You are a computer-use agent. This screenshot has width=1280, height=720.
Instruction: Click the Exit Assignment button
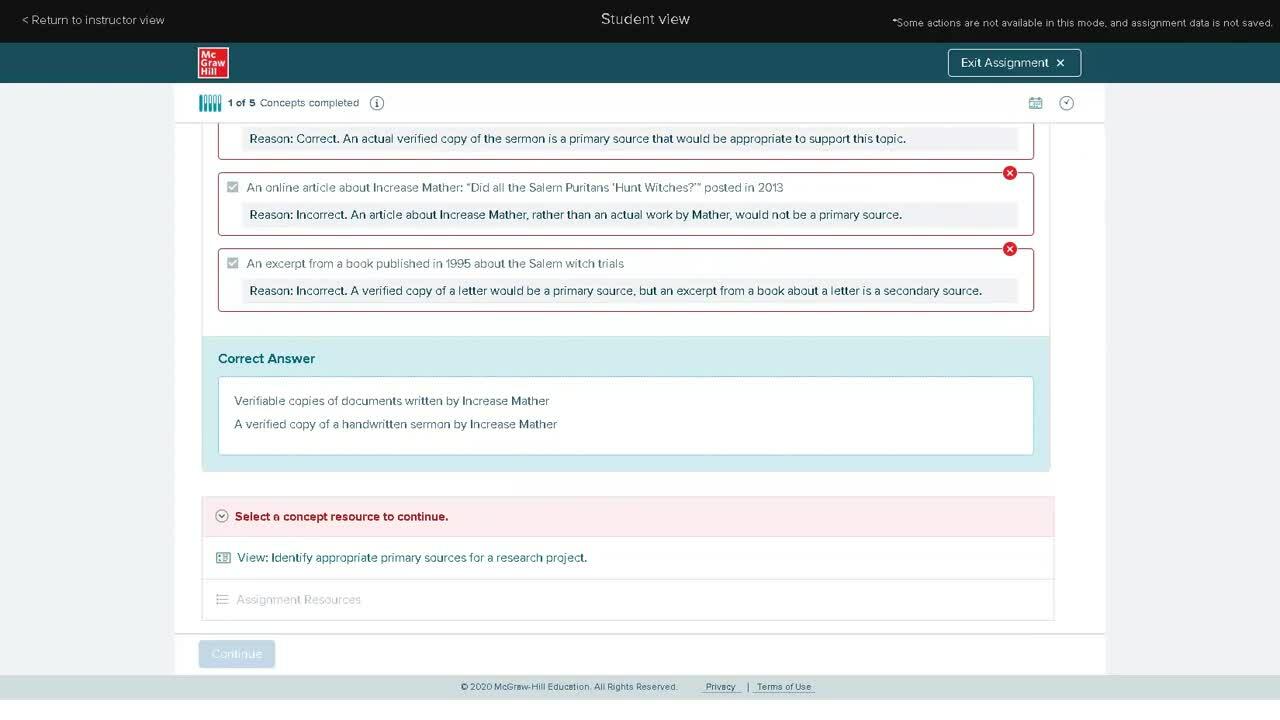(1013, 63)
